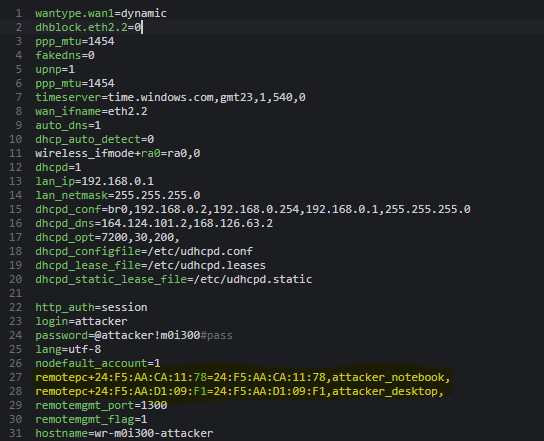The height and width of the screenshot is (441, 544).
Task: Click the wan_ifname=eth2.2 line
Action: 91,111
